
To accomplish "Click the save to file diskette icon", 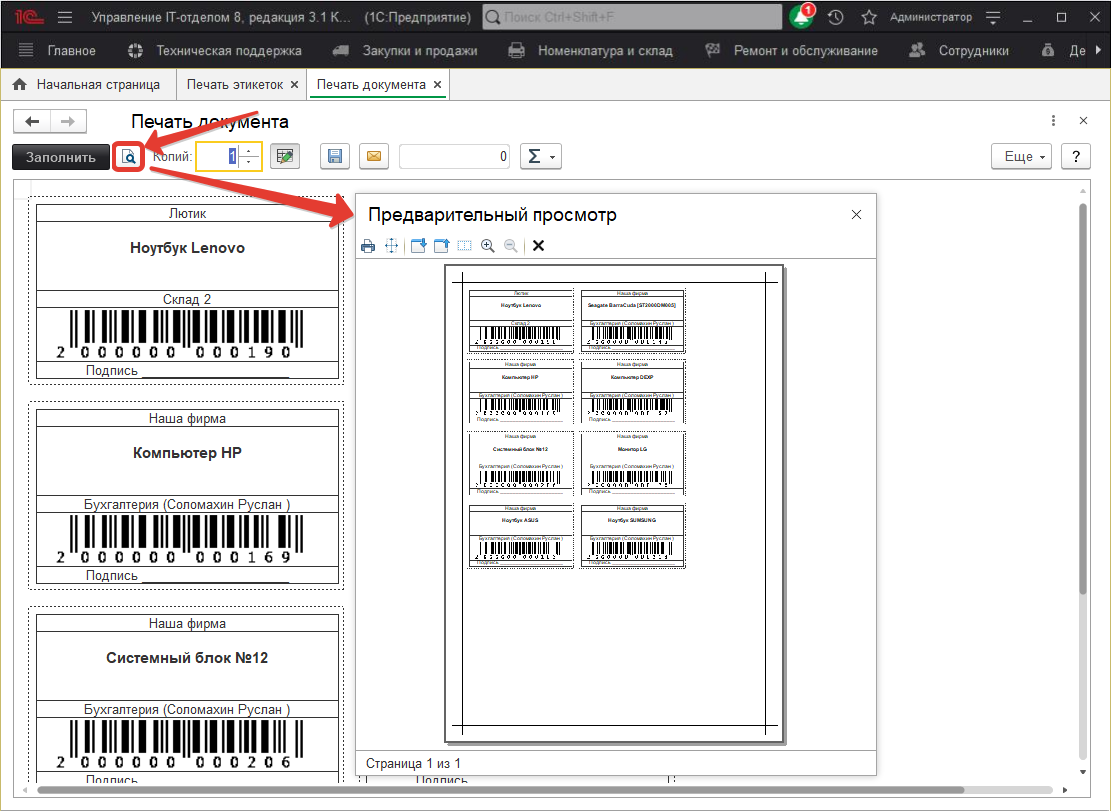I will pyautogui.click(x=335, y=156).
